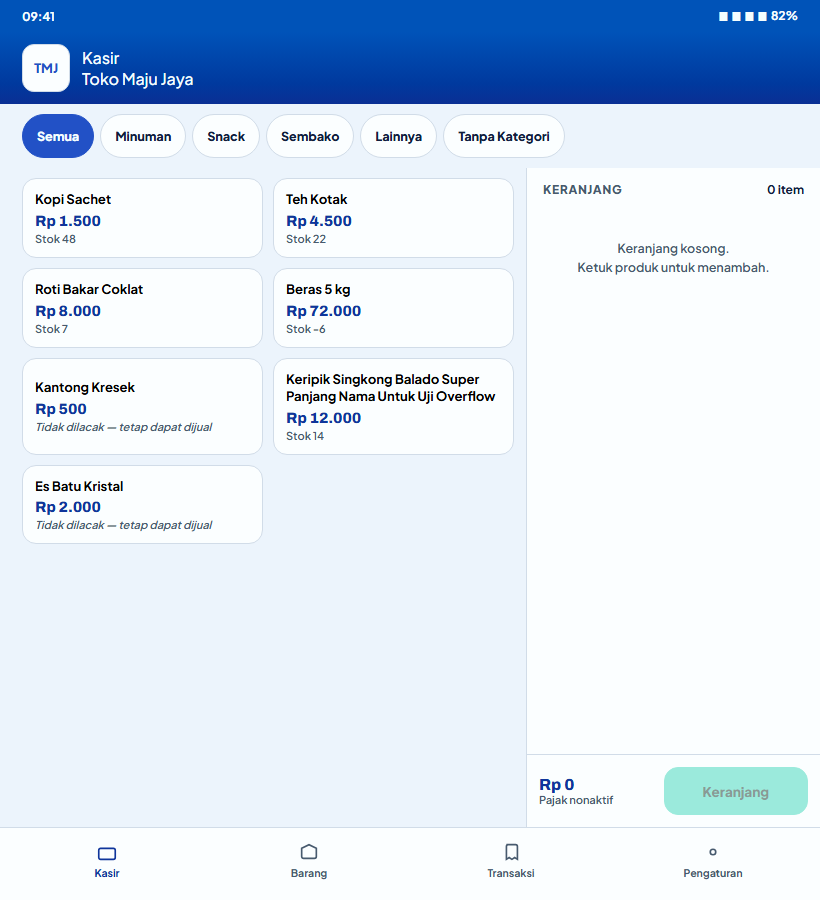This screenshot has height=900, width=820.
Task: Tap the Pengaturan label in bottom navigation
Action: (x=713, y=873)
